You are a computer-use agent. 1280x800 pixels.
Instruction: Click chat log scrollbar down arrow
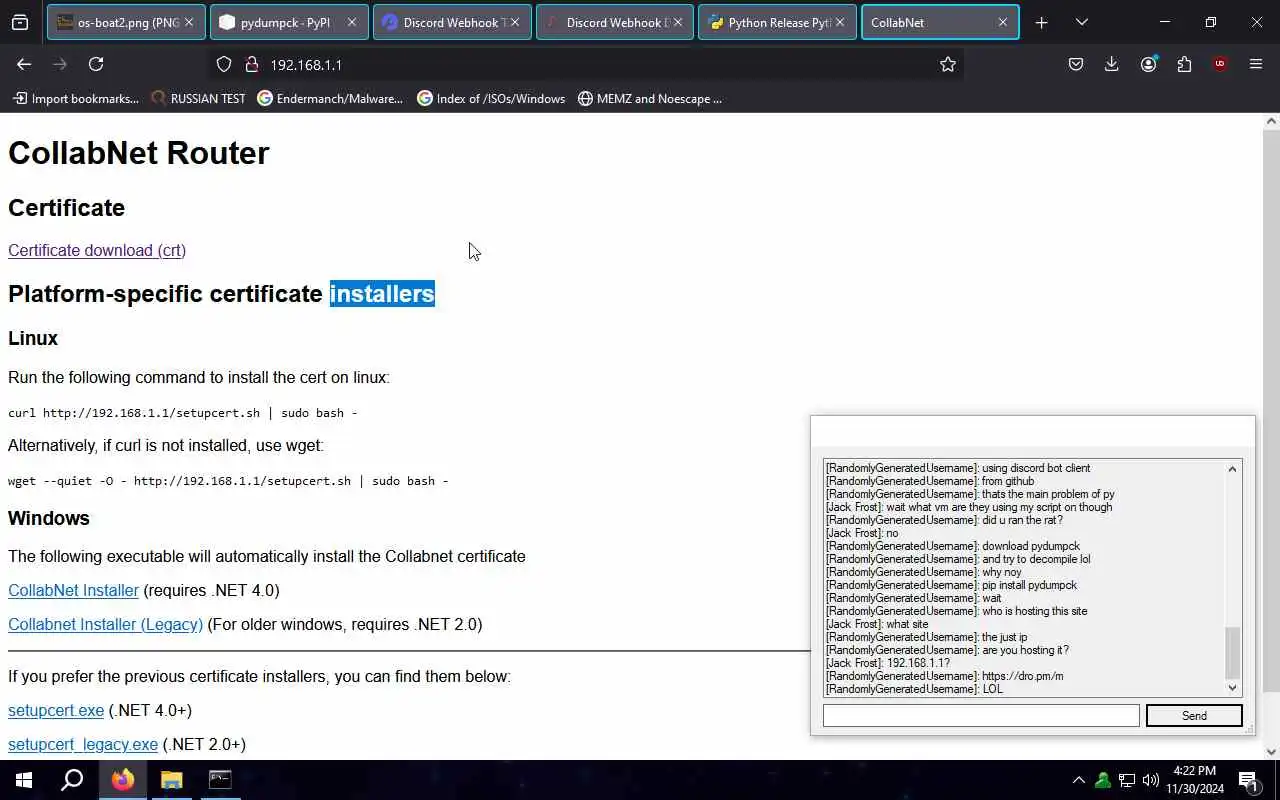click(x=1232, y=688)
